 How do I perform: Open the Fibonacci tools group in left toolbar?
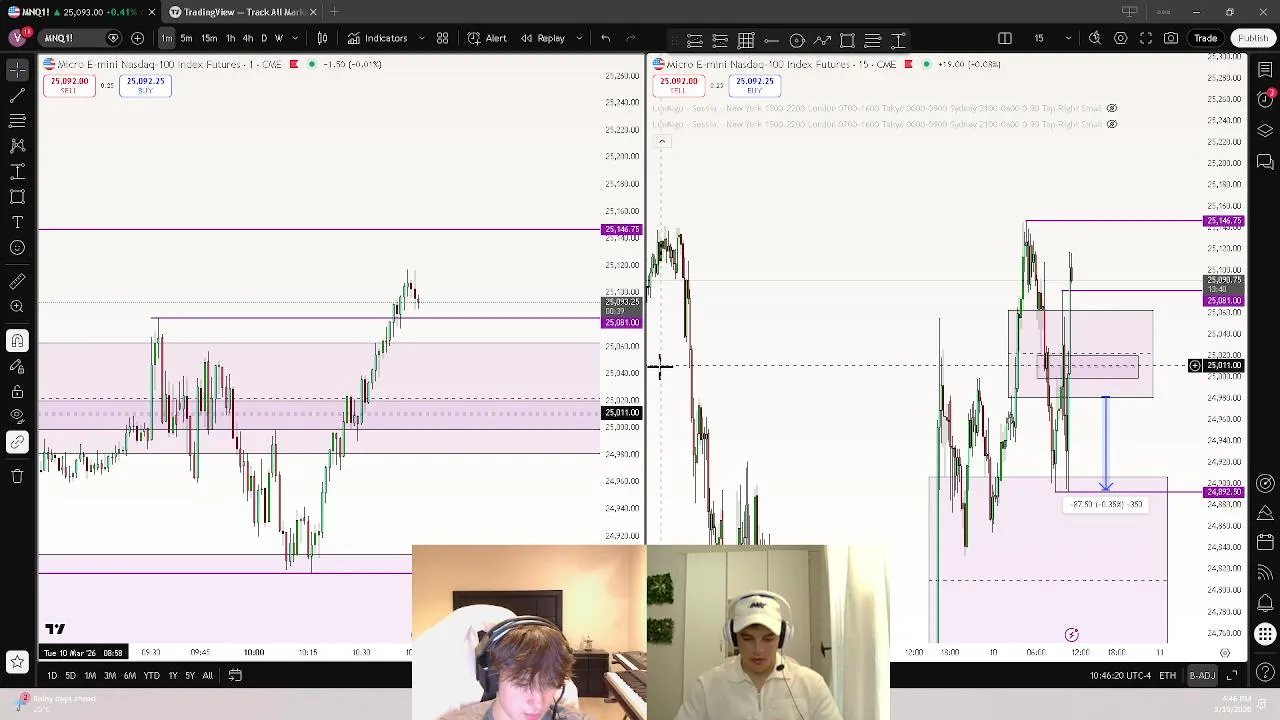(17, 121)
